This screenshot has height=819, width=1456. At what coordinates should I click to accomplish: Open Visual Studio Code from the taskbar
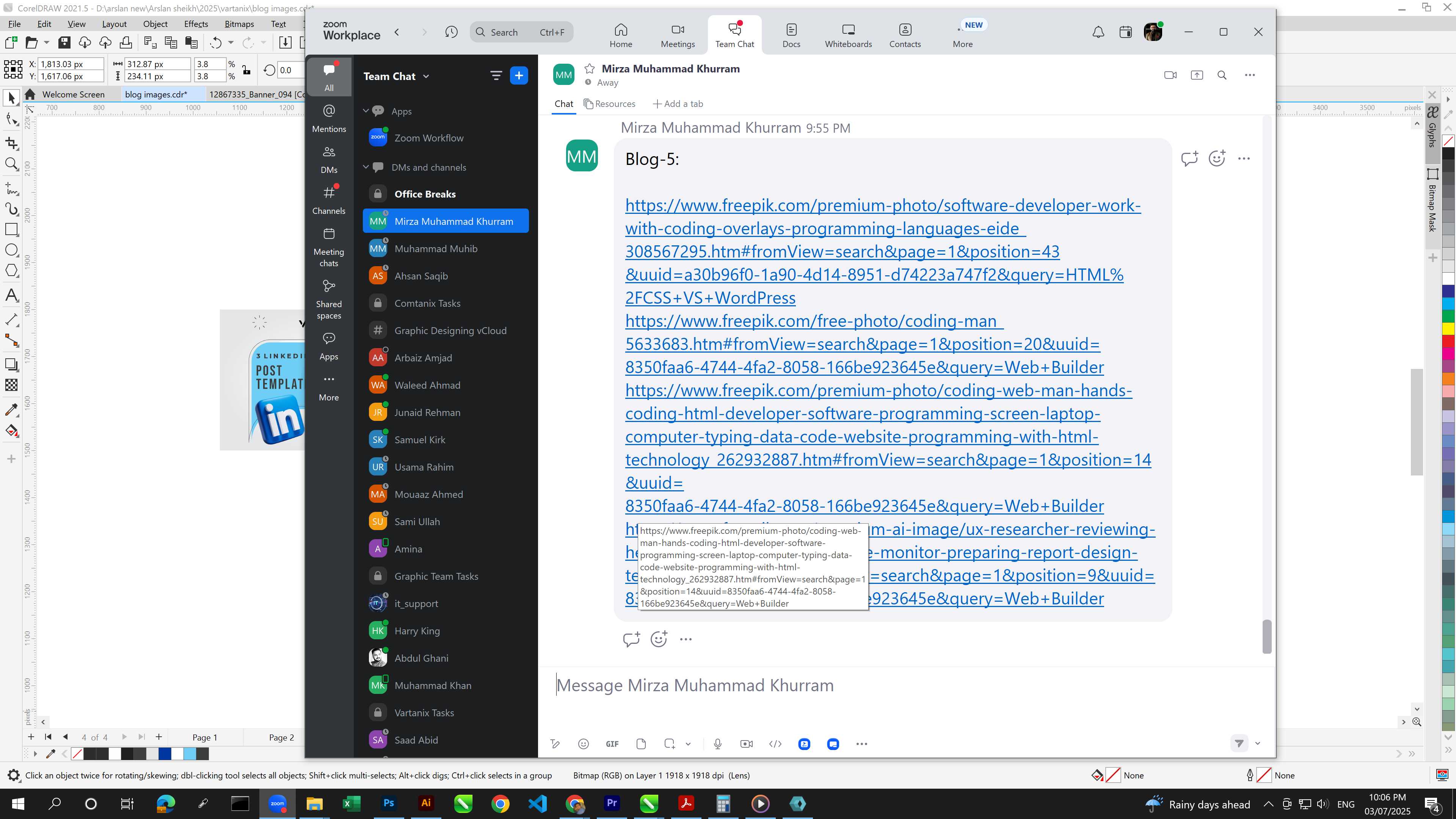click(x=538, y=803)
